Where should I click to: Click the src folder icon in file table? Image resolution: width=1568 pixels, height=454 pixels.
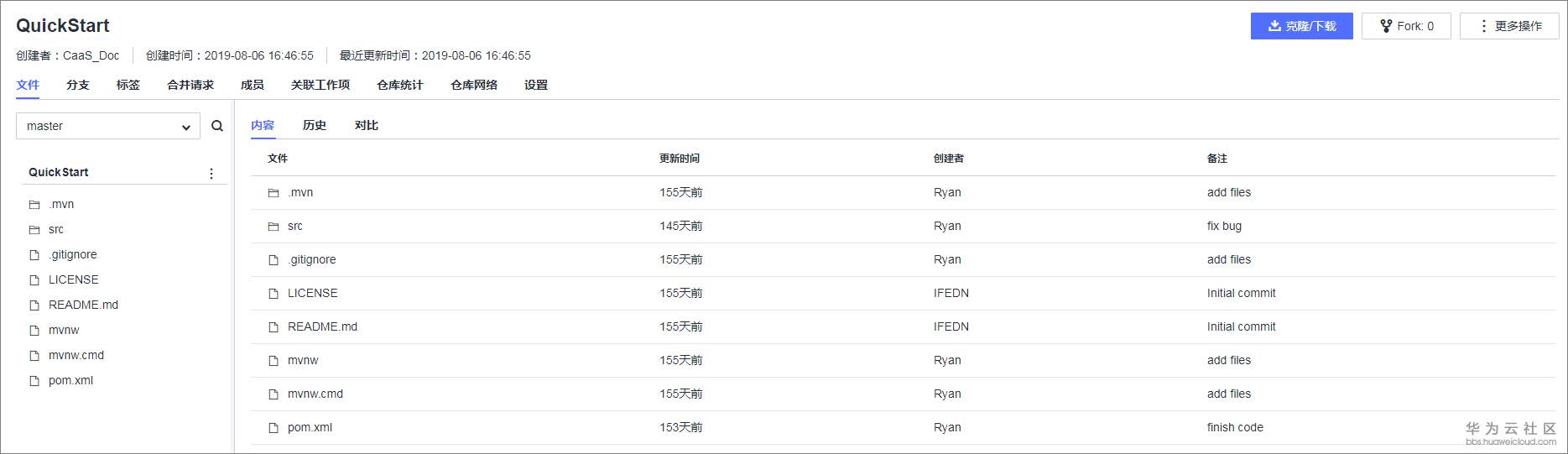pos(273,227)
